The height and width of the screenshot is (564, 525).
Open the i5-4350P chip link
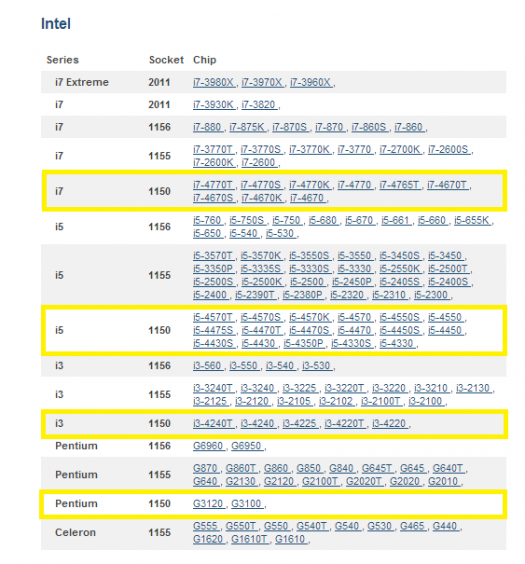[304, 343]
